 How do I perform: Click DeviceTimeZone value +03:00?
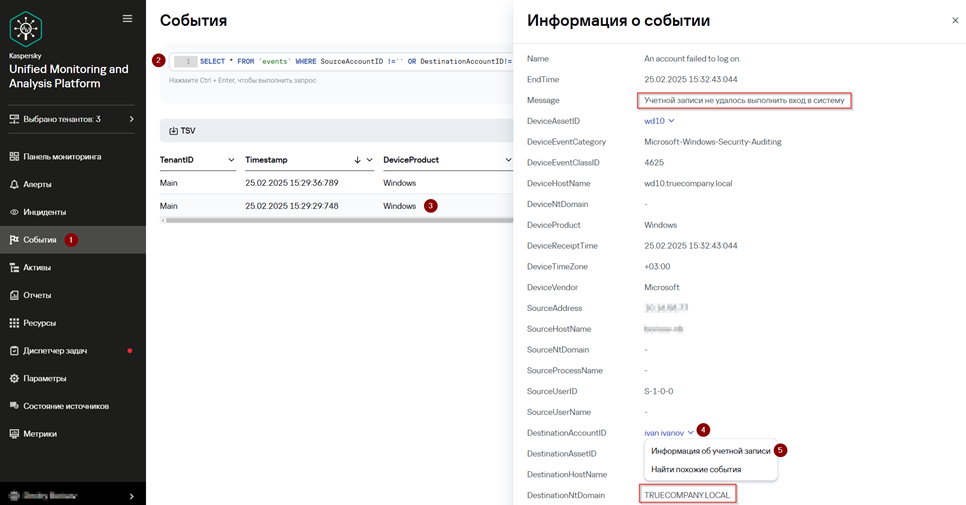coord(657,267)
